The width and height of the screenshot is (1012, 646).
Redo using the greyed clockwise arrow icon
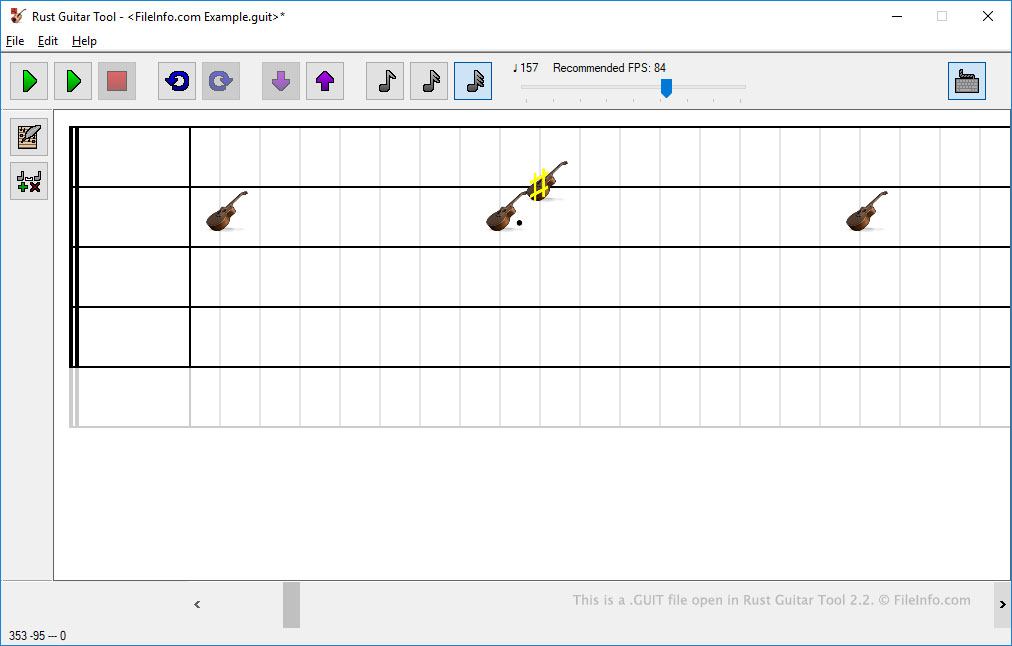coord(221,81)
